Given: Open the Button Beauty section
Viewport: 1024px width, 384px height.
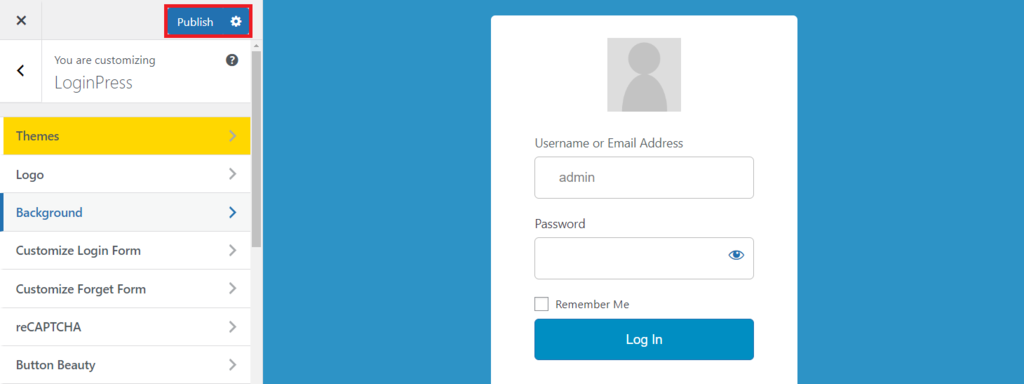Looking at the screenshot, I should 127,365.
